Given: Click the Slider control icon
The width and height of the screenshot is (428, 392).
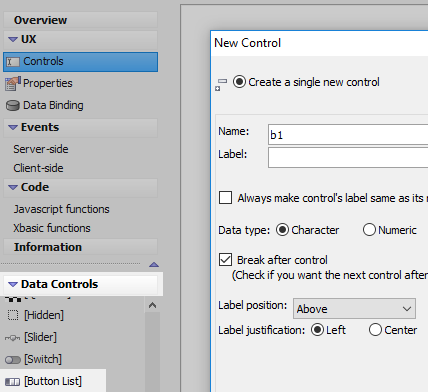Looking at the screenshot, I should tap(13, 338).
